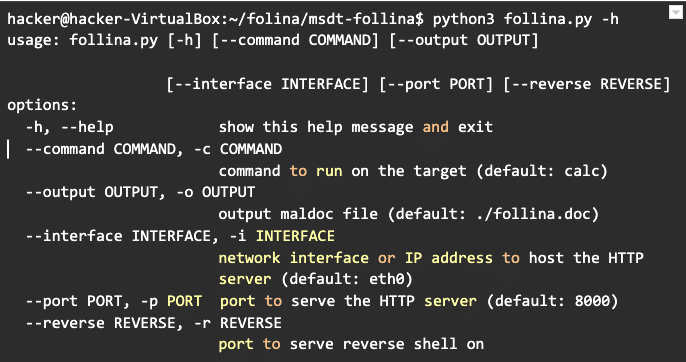Click the 'options:' heading
The image size is (686, 362).
point(42,106)
